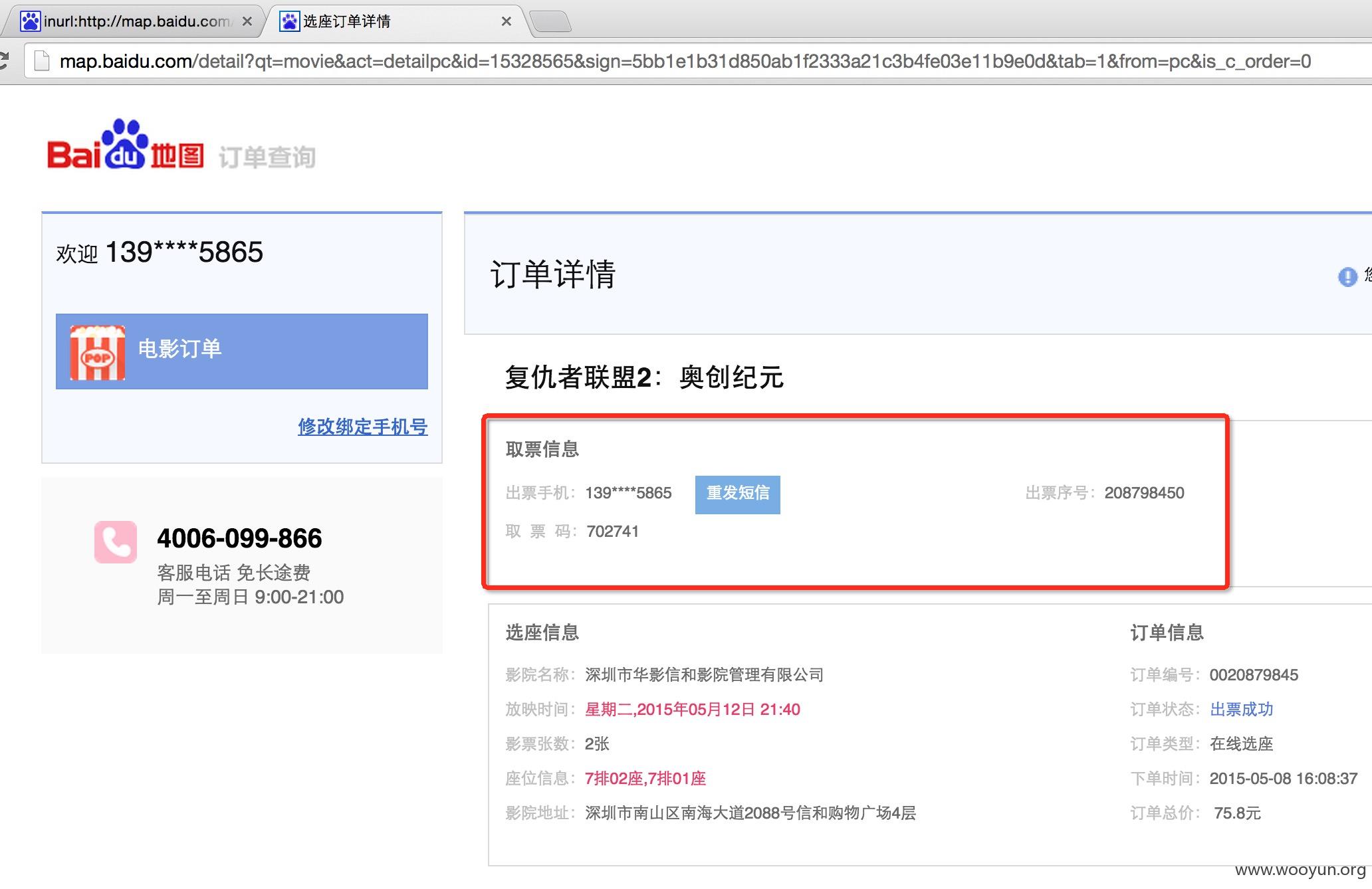The width and height of the screenshot is (1372, 889).
Task: Click the Baidu Maps logo
Action: [125, 145]
